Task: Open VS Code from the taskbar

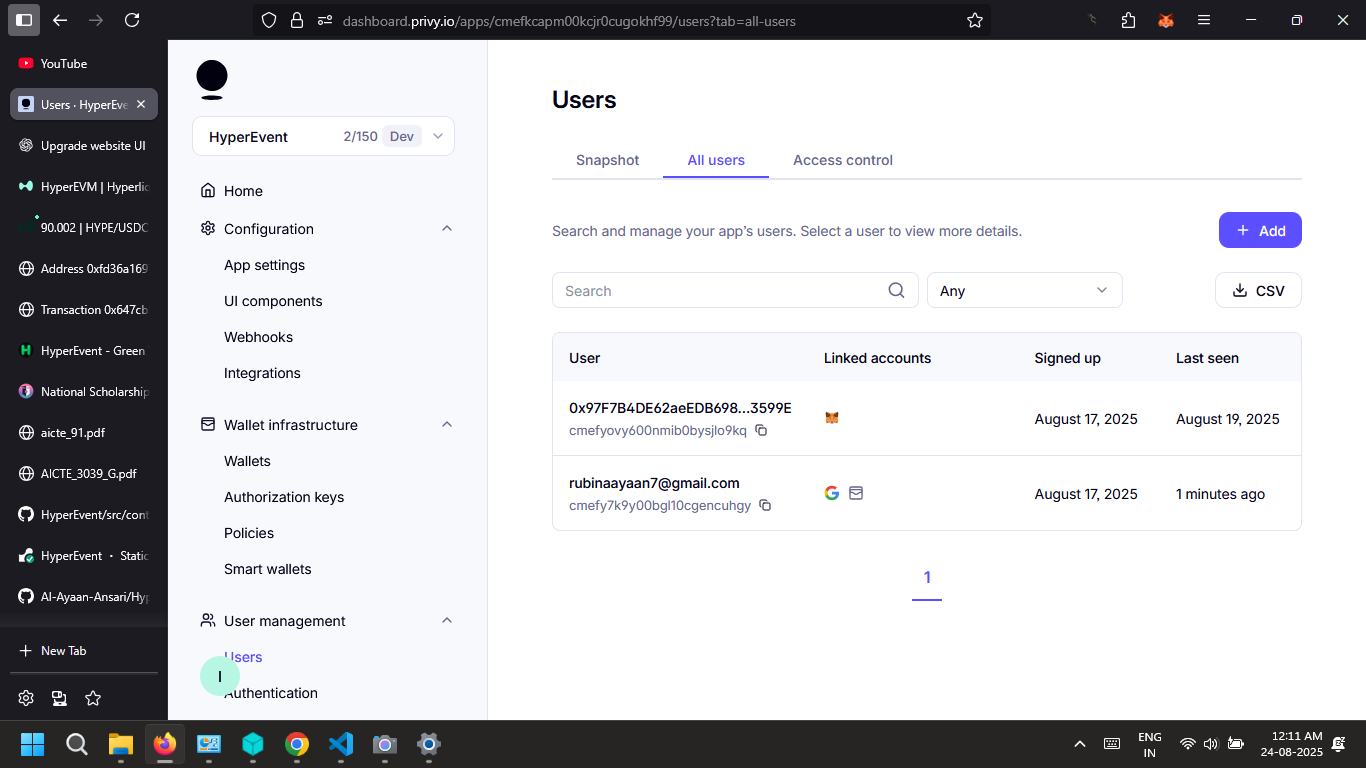Action: (341, 744)
